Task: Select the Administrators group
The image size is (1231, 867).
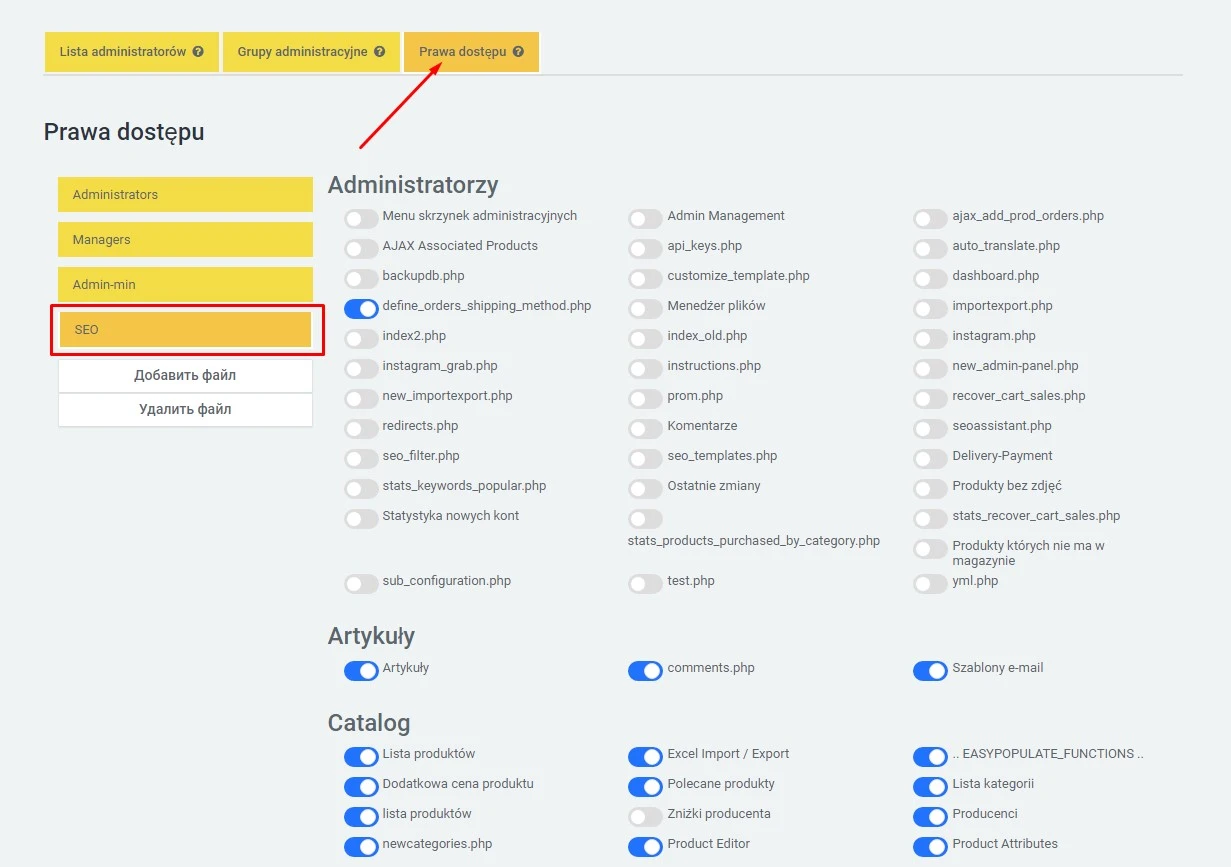Action: [185, 195]
